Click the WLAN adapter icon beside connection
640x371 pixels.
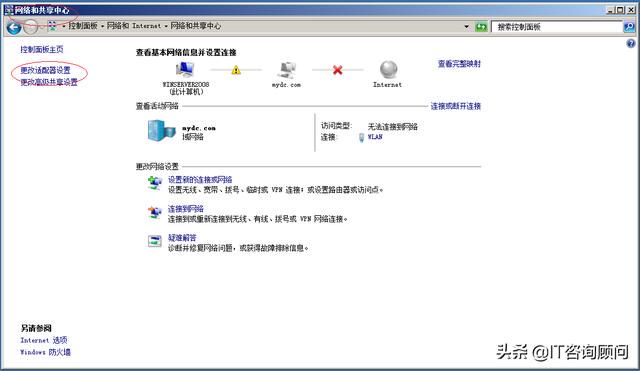361,138
